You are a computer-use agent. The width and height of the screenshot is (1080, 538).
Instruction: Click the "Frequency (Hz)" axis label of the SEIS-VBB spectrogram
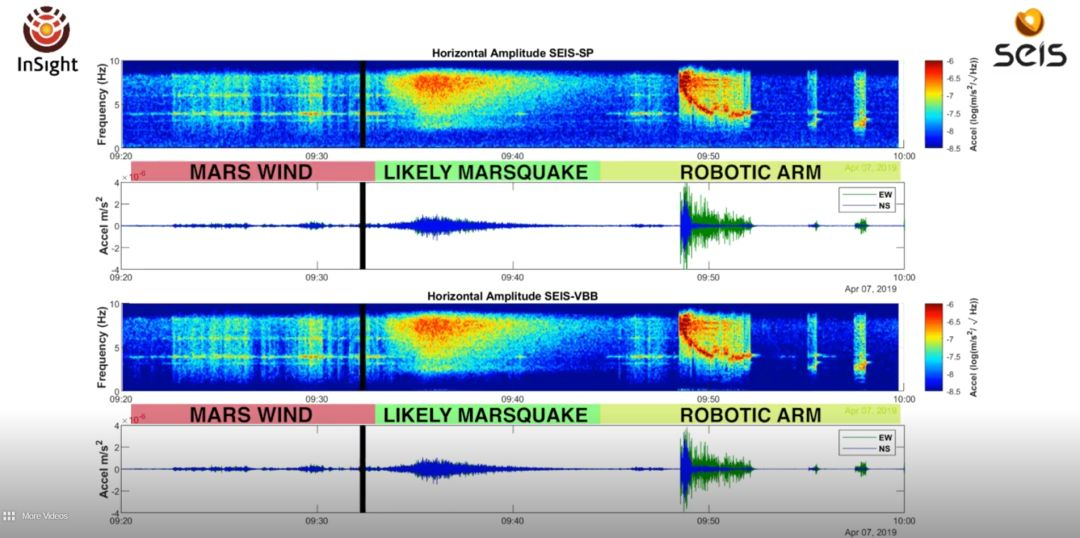(102, 347)
